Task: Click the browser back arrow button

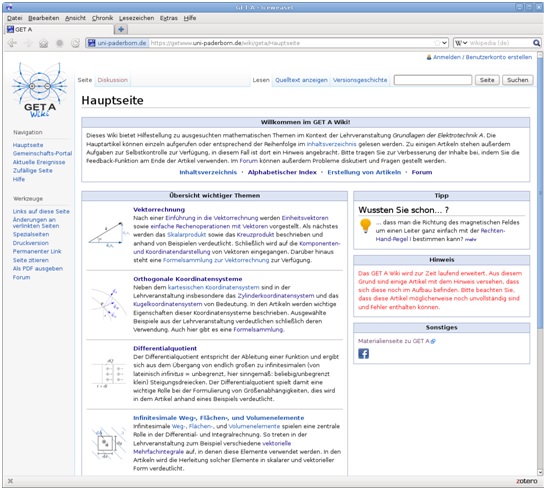Action: [x=12, y=43]
